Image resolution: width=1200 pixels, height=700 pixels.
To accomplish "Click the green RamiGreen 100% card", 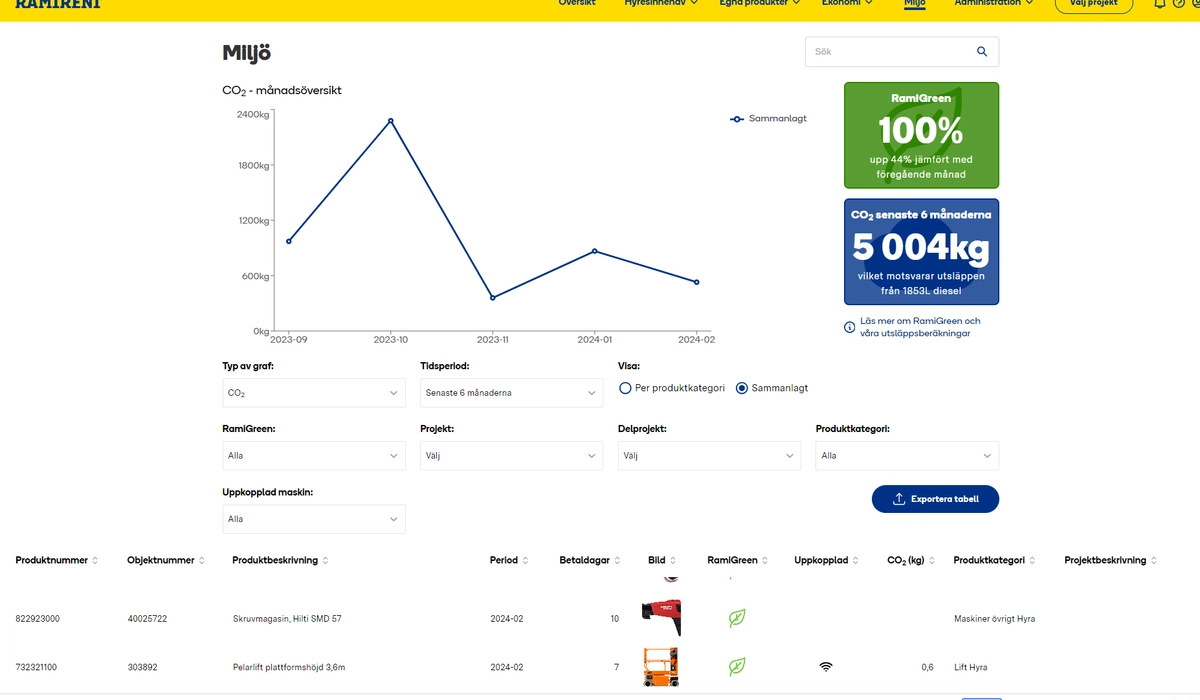I will pyautogui.click(x=921, y=135).
